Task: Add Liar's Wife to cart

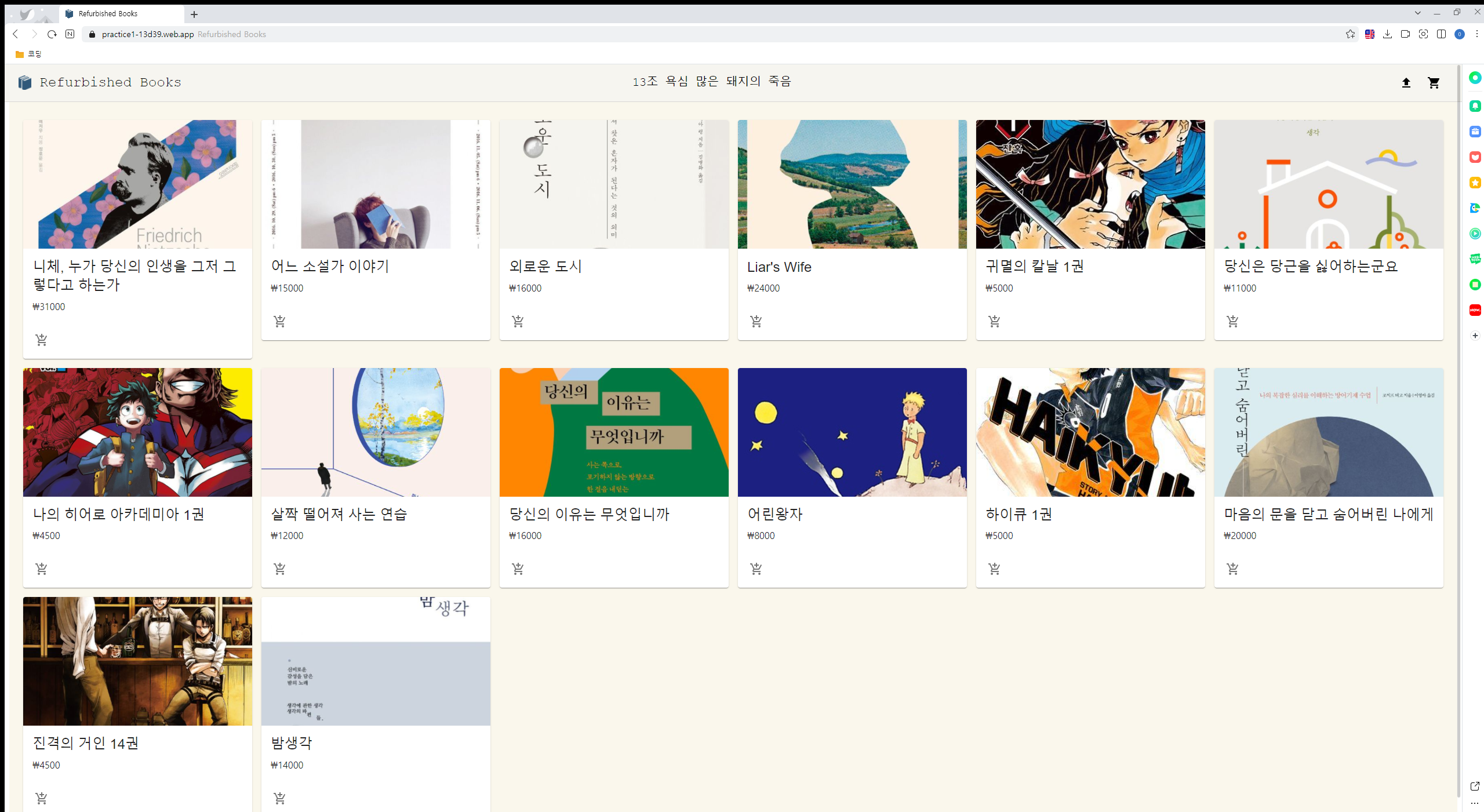Action: (756, 321)
